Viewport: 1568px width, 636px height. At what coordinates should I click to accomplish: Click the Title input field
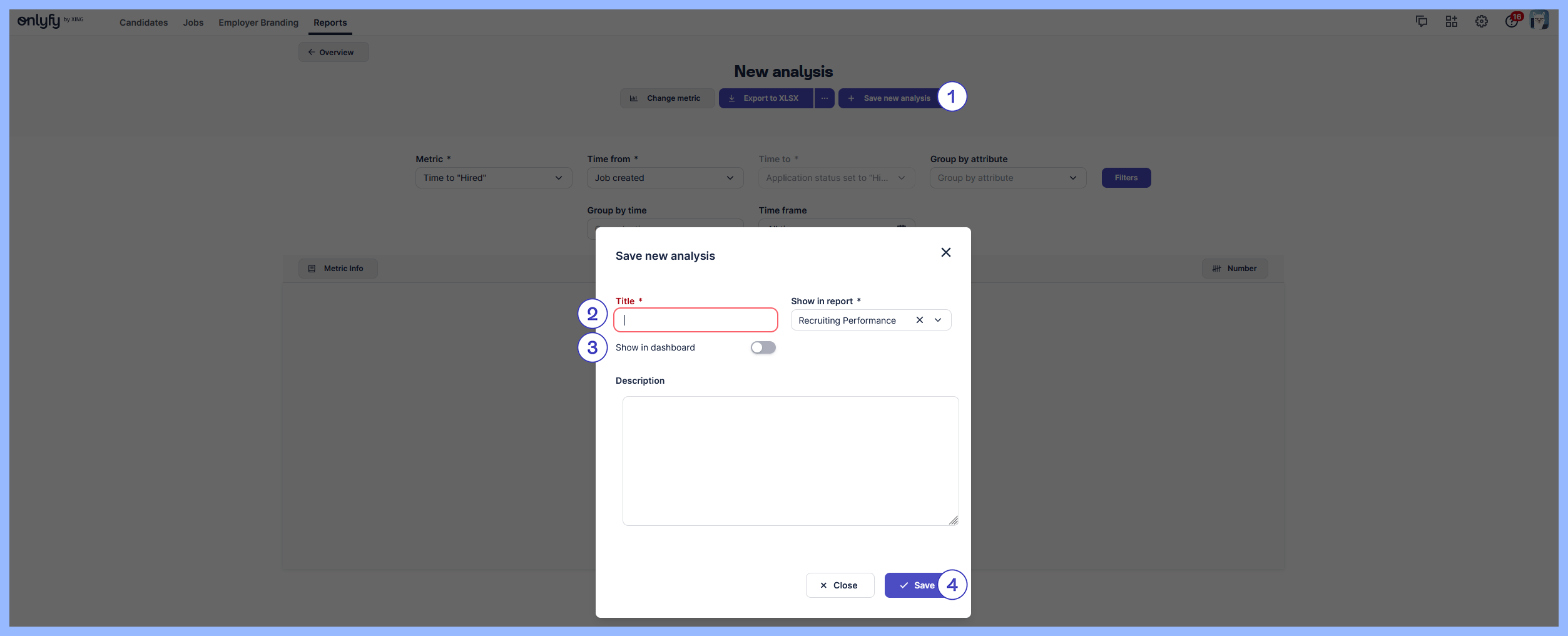click(x=696, y=321)
